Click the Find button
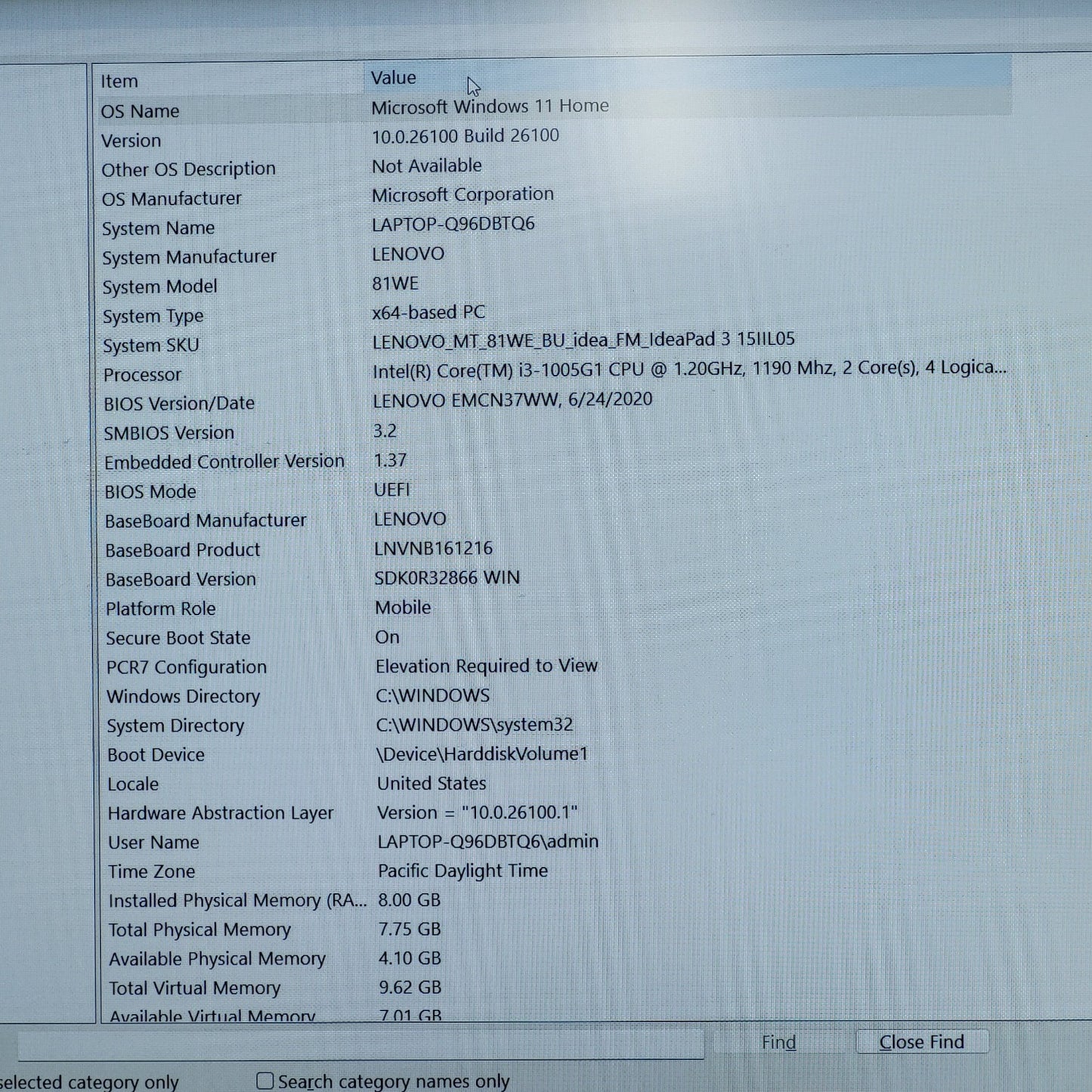Viewport: 1092px width, 1092px height. 778,1042
